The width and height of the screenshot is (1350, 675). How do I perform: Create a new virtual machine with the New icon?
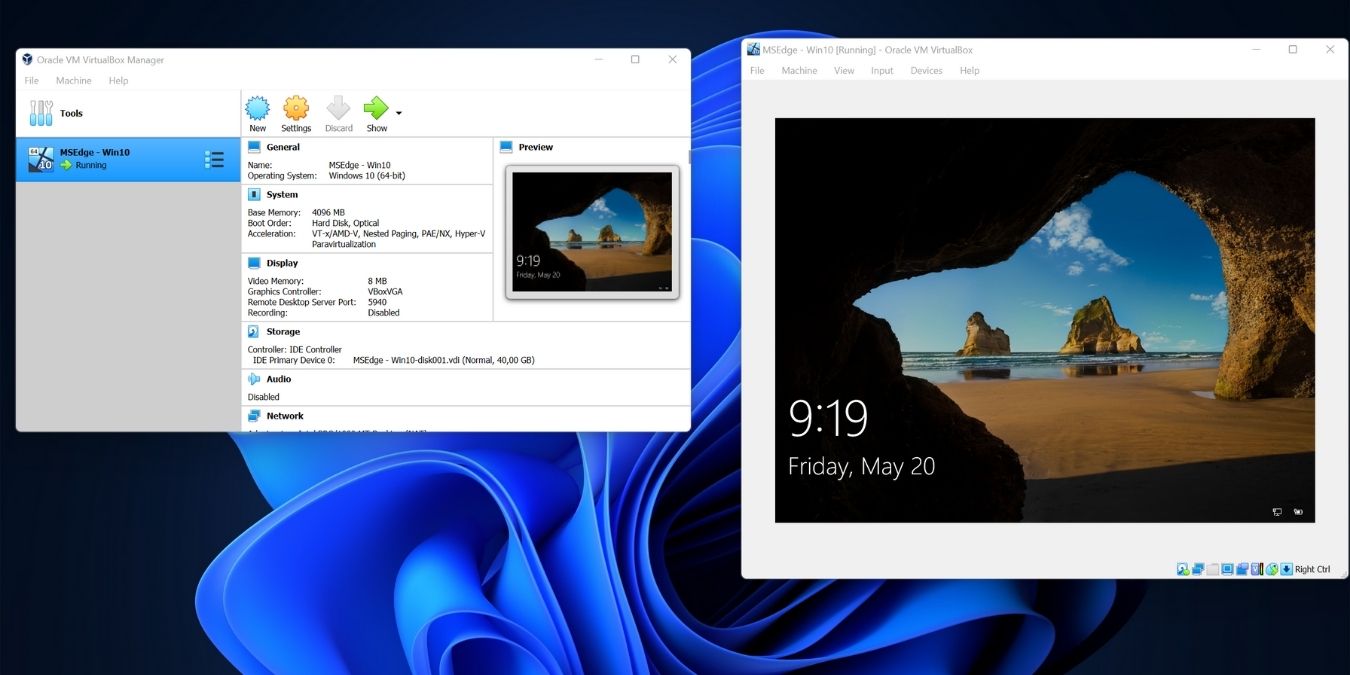[257, 112]
